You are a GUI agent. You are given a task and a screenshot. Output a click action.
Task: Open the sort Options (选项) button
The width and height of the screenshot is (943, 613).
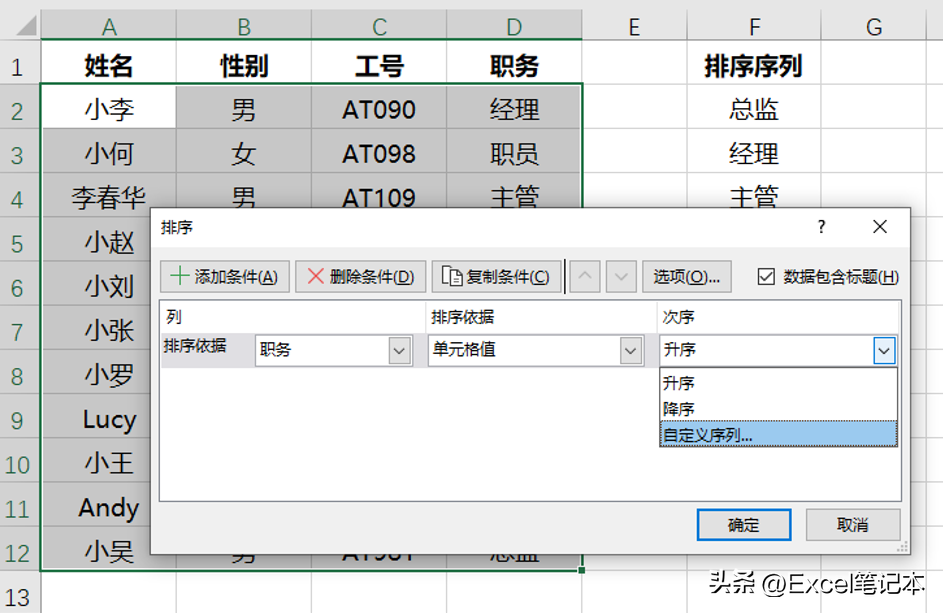pyautogui.click(x=687, y=277)
